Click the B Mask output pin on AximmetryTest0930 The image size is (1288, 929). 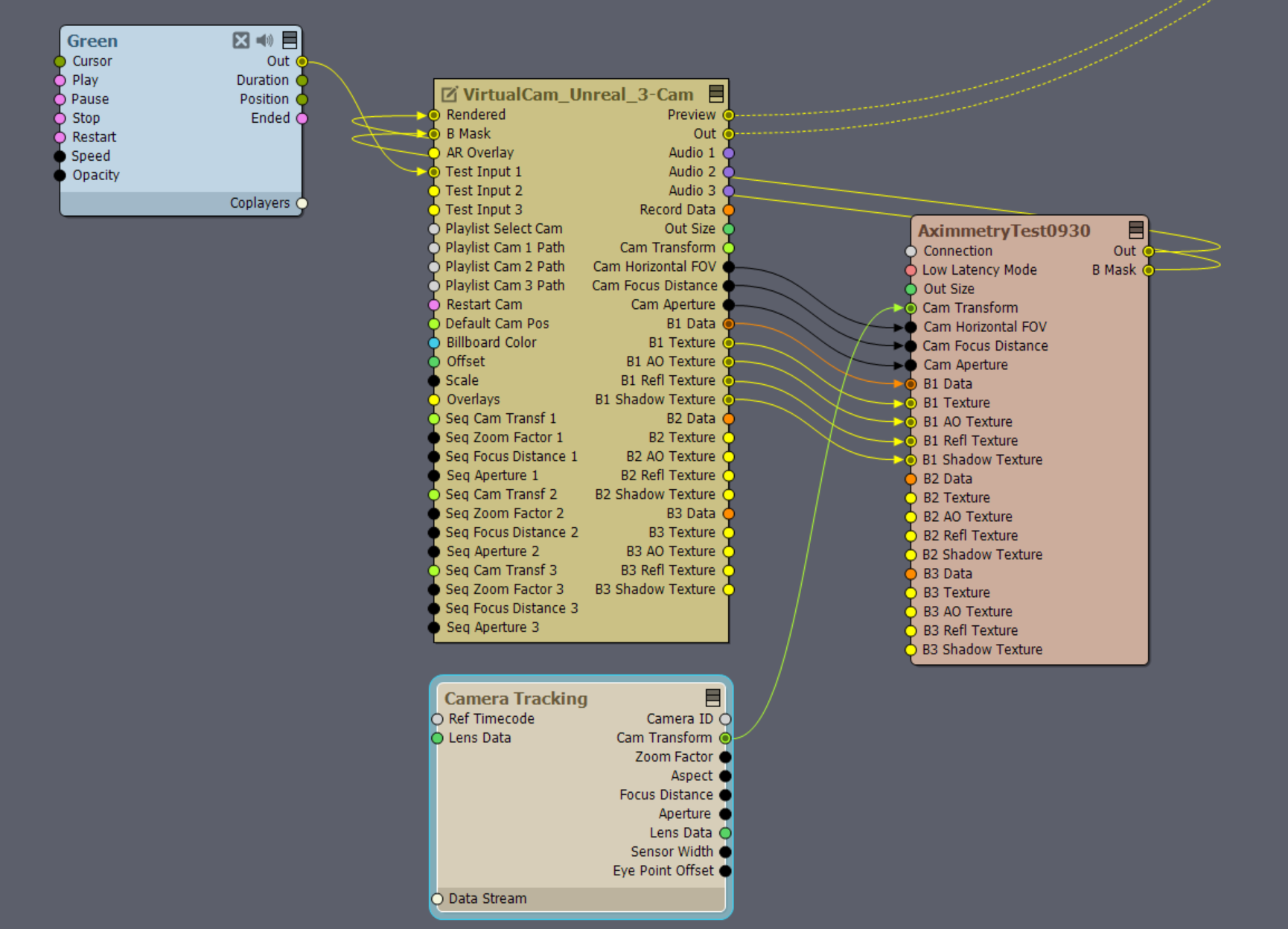[1148, 270]
